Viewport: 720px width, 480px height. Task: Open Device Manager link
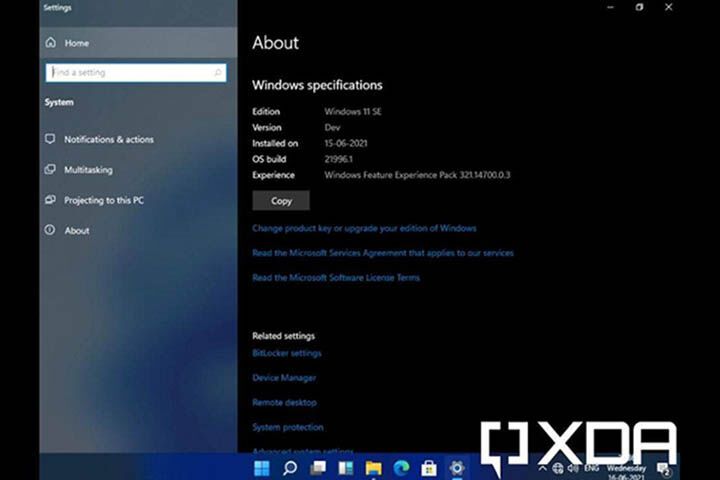pos(284,378)
